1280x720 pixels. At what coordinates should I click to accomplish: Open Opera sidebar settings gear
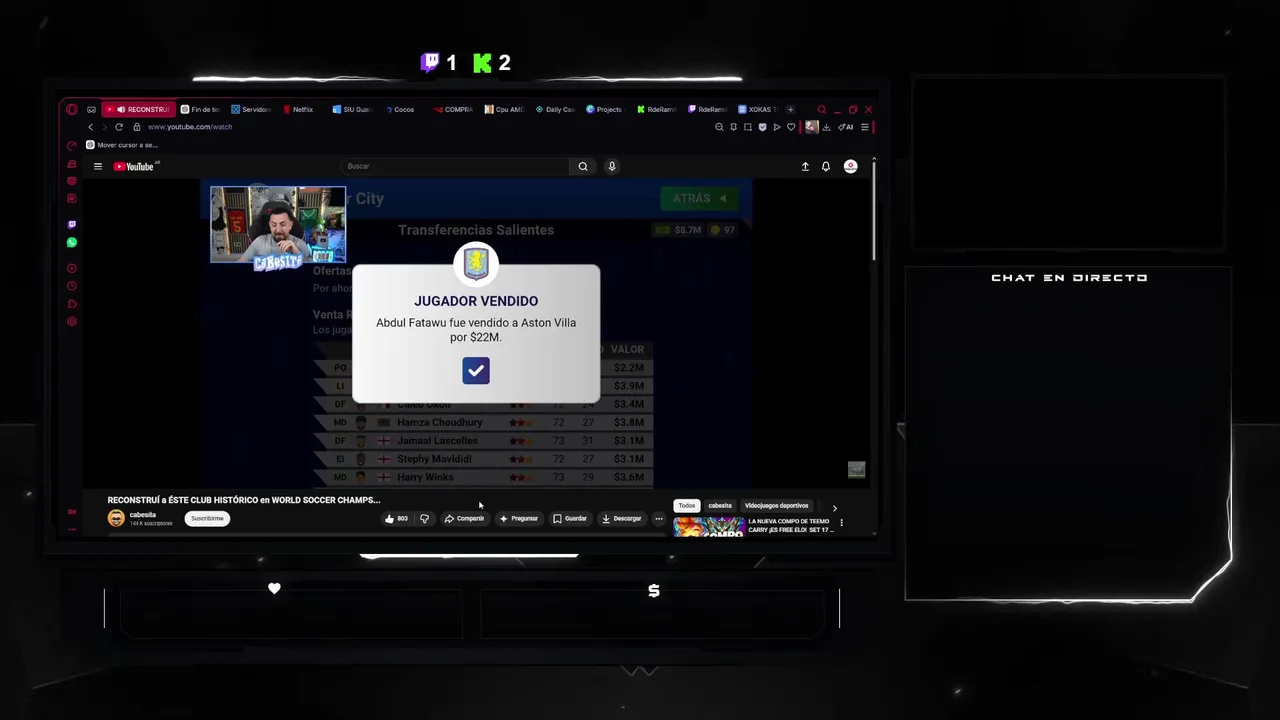[x=71, y=322]
